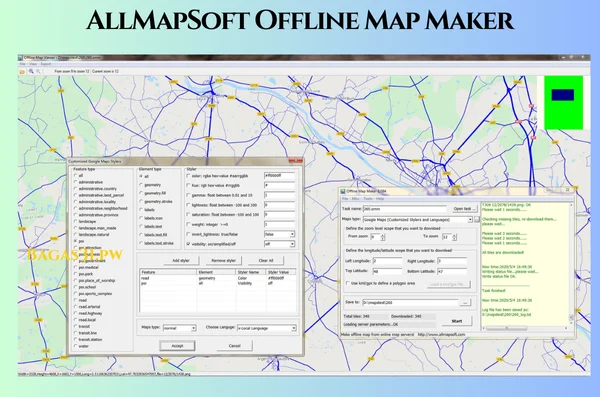Image resolution: width=600 pixels, height=397 pixels.
Task: Open Tools menu in Offline Map Maker
Action: (x=368, y=199)
